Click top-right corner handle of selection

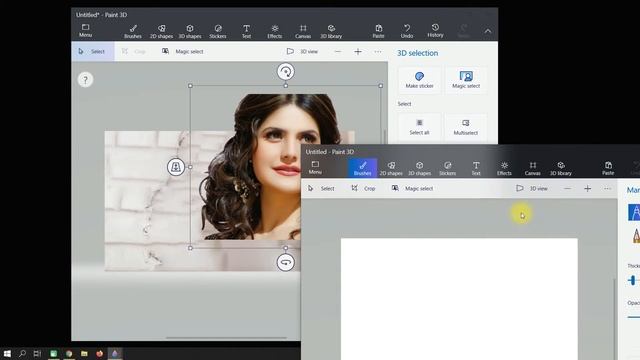[381, 86]
